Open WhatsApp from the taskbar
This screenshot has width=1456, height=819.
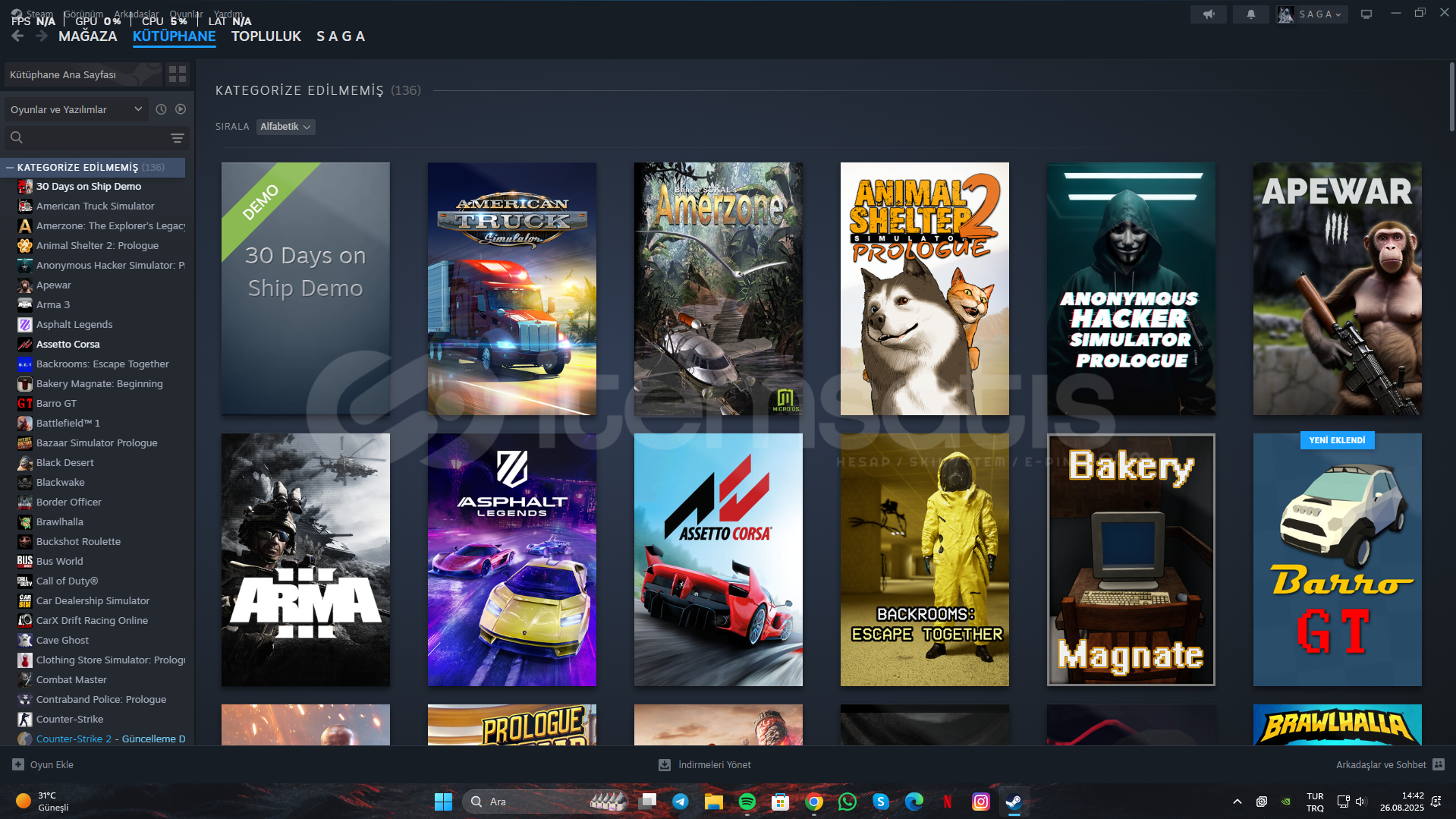(847, 802)
